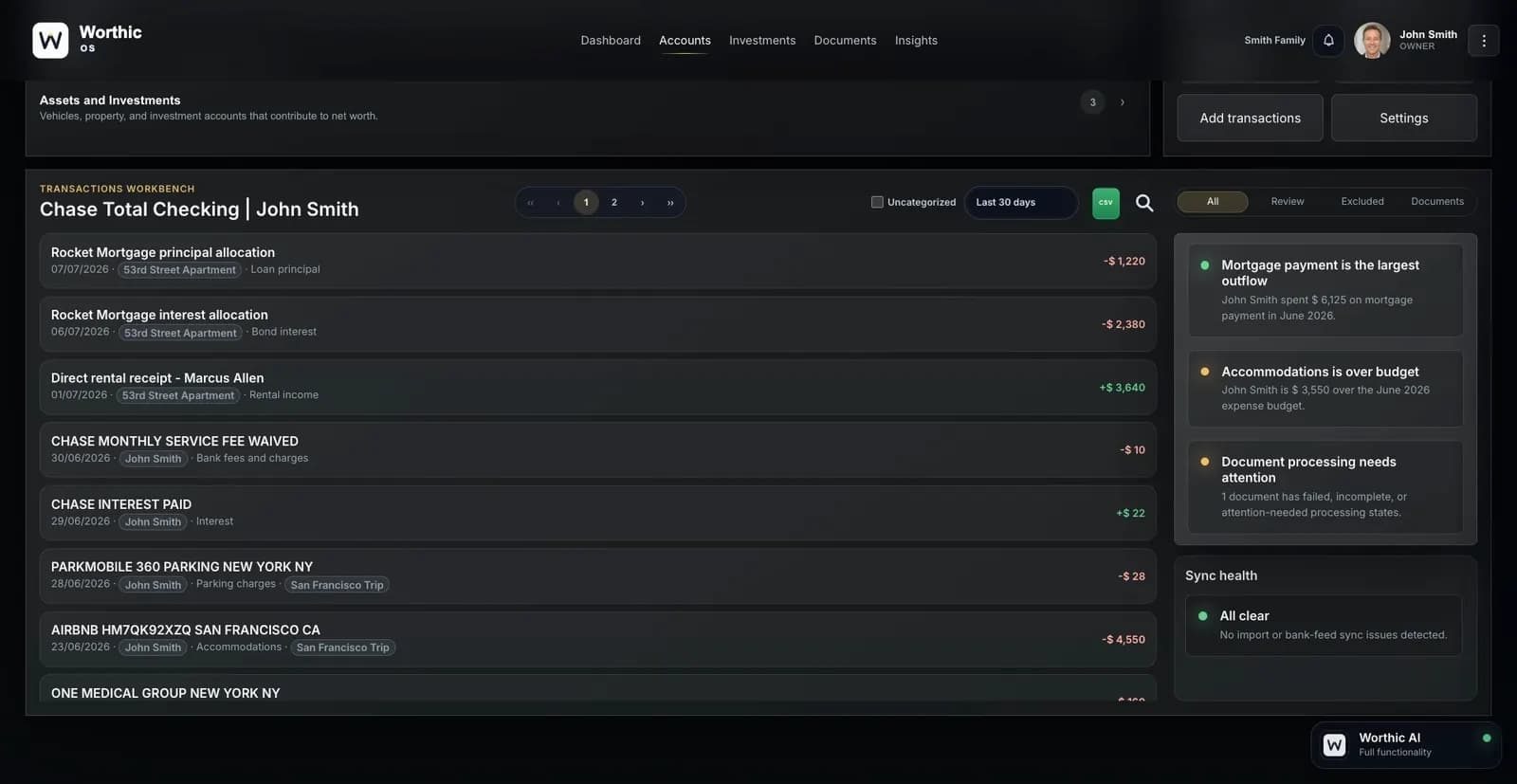Image resolution: width=1517 pixels, height=784 pixels.
Task: Click the green Worthic AI status dot
Action: (1486, 738)
